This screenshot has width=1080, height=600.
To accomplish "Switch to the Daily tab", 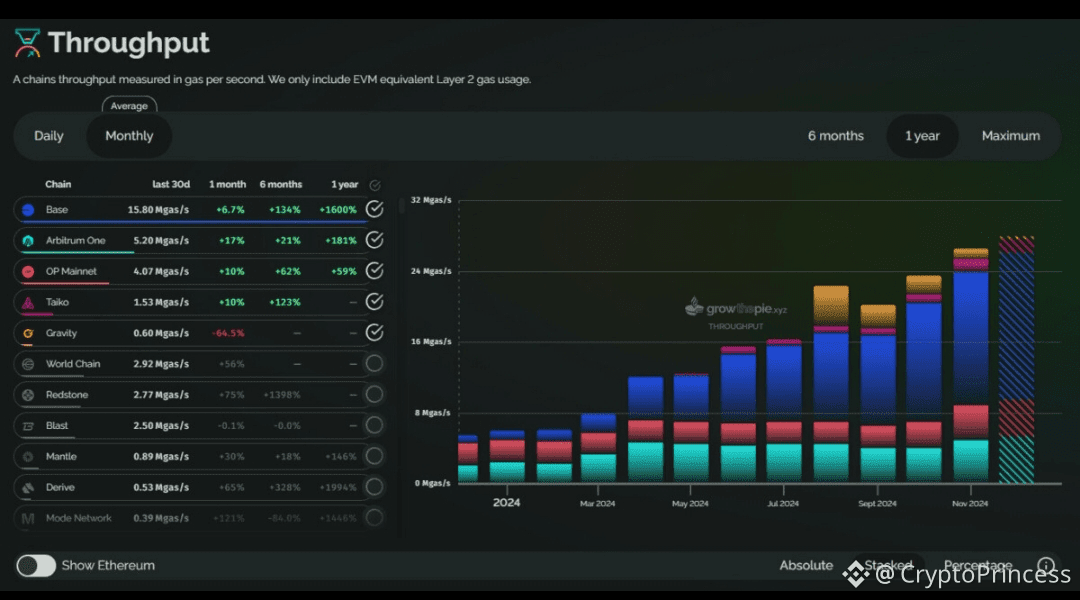I will point(49,136).
